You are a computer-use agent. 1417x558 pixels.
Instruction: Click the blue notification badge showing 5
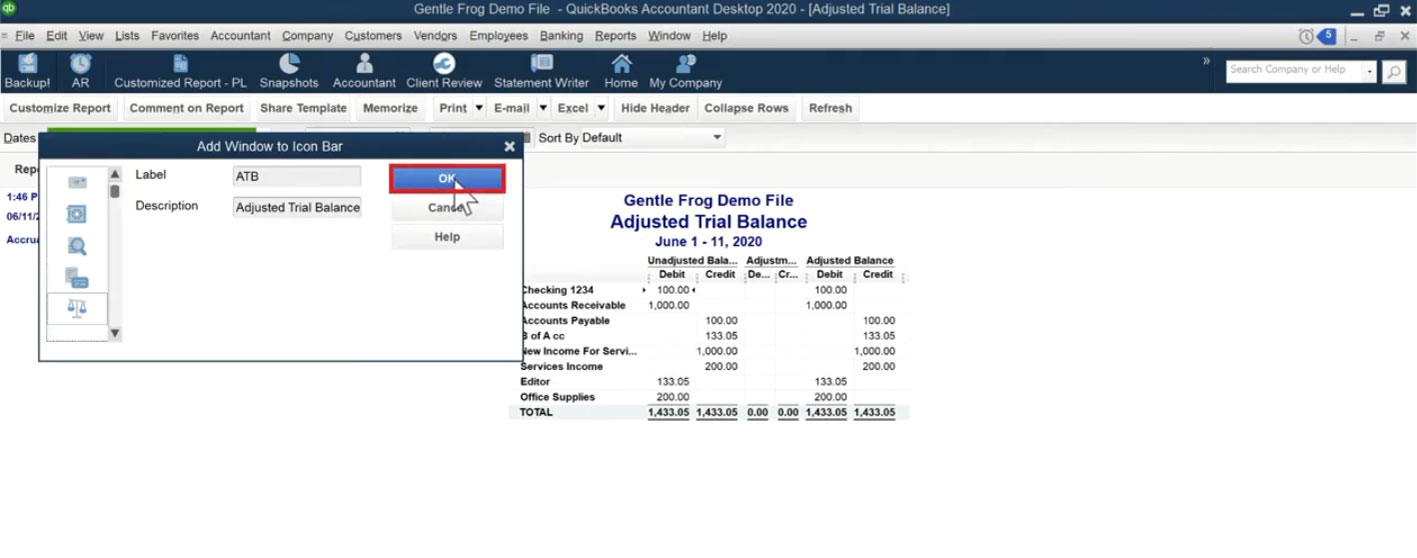pyautogui.click(x=1327, y=36)
